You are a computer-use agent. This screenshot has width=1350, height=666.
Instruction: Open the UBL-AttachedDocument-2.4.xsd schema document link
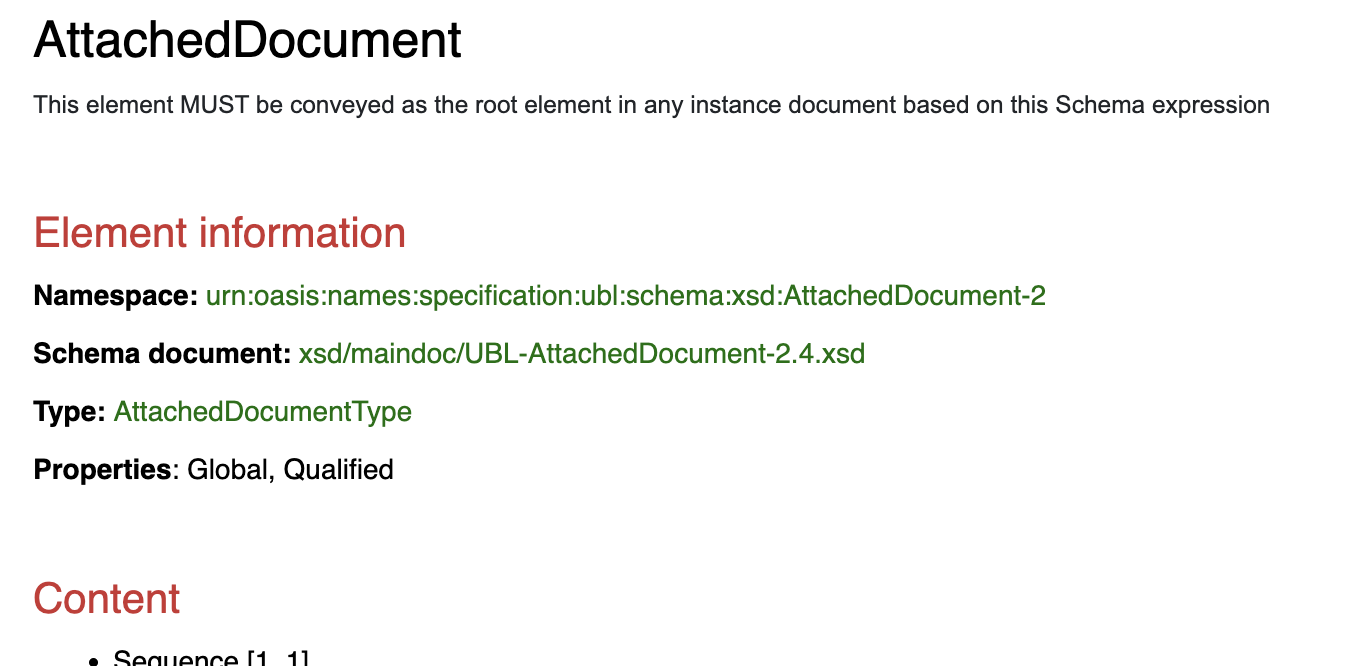tap(581, 354)
